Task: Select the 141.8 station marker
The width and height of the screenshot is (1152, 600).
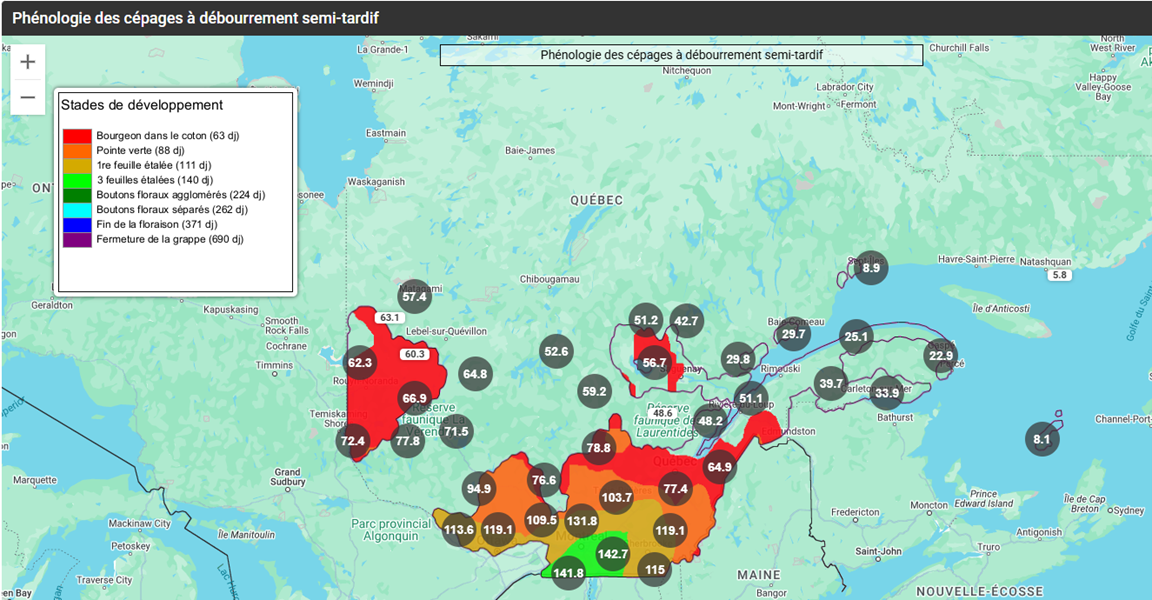Action: 568,573
